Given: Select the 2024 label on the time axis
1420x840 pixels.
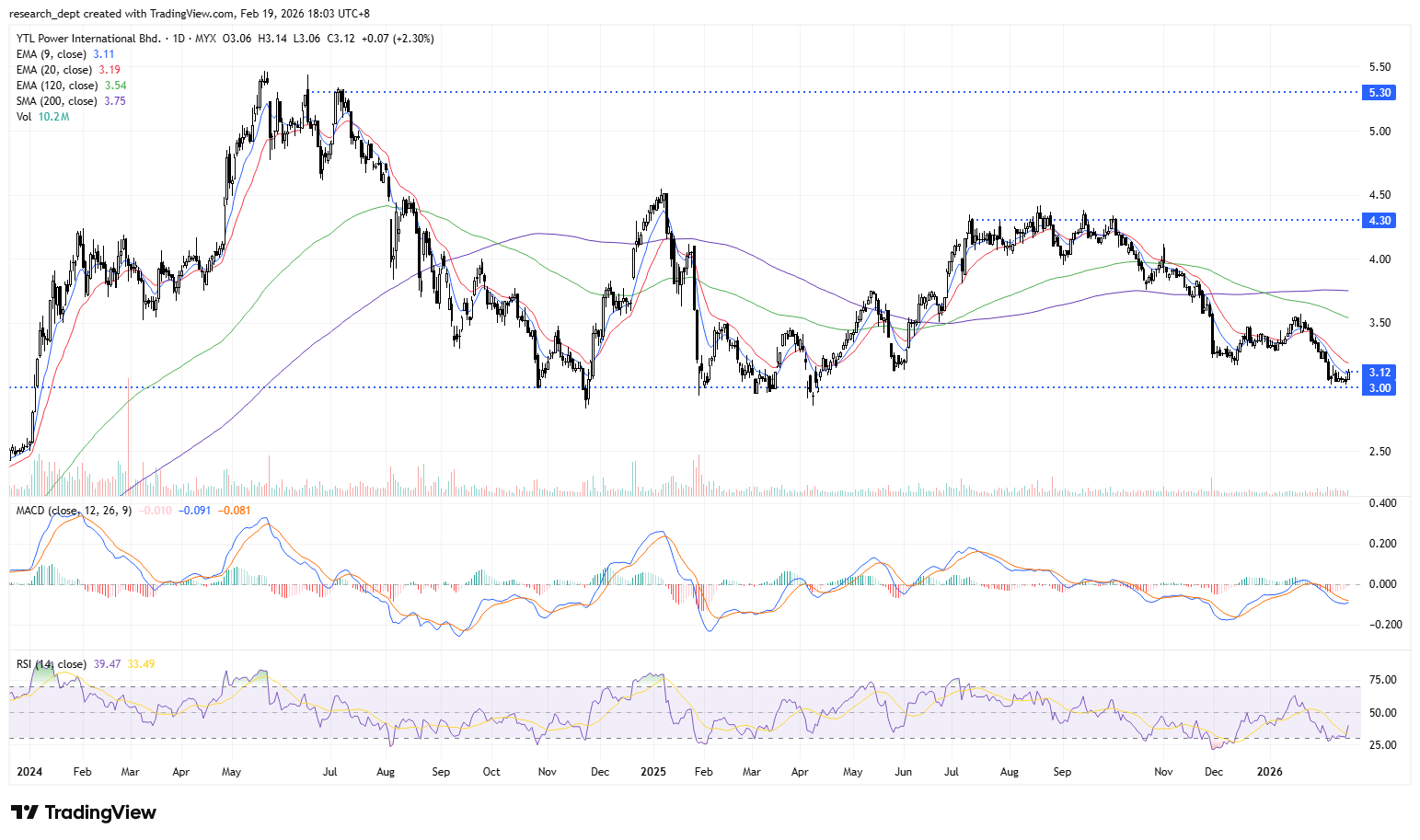Looking at the screenshot, I should pos(29,772).
